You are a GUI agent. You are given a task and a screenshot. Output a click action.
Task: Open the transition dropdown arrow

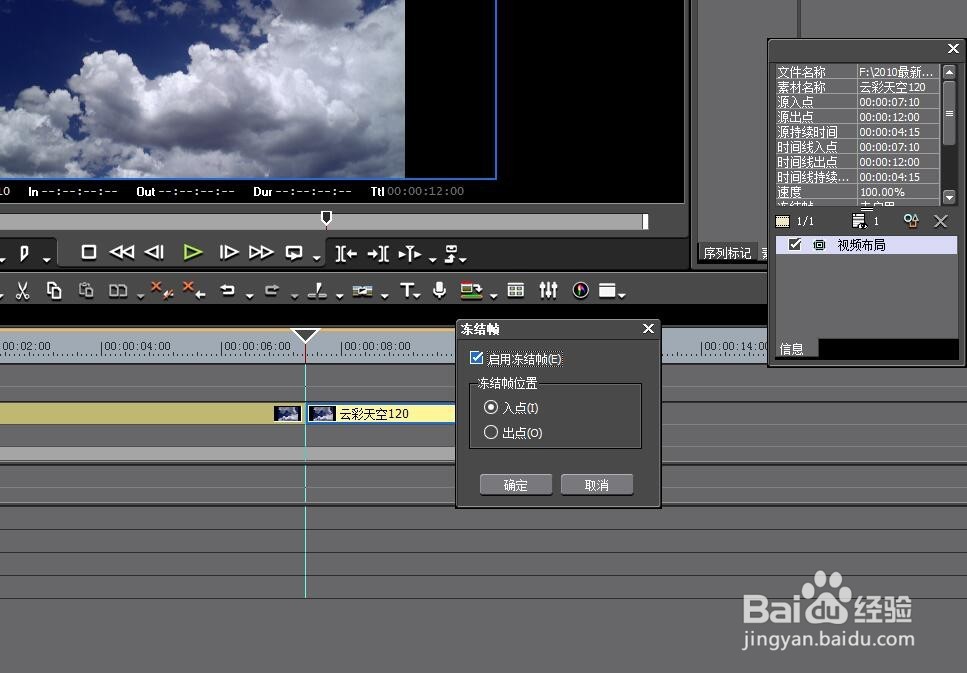385,297
